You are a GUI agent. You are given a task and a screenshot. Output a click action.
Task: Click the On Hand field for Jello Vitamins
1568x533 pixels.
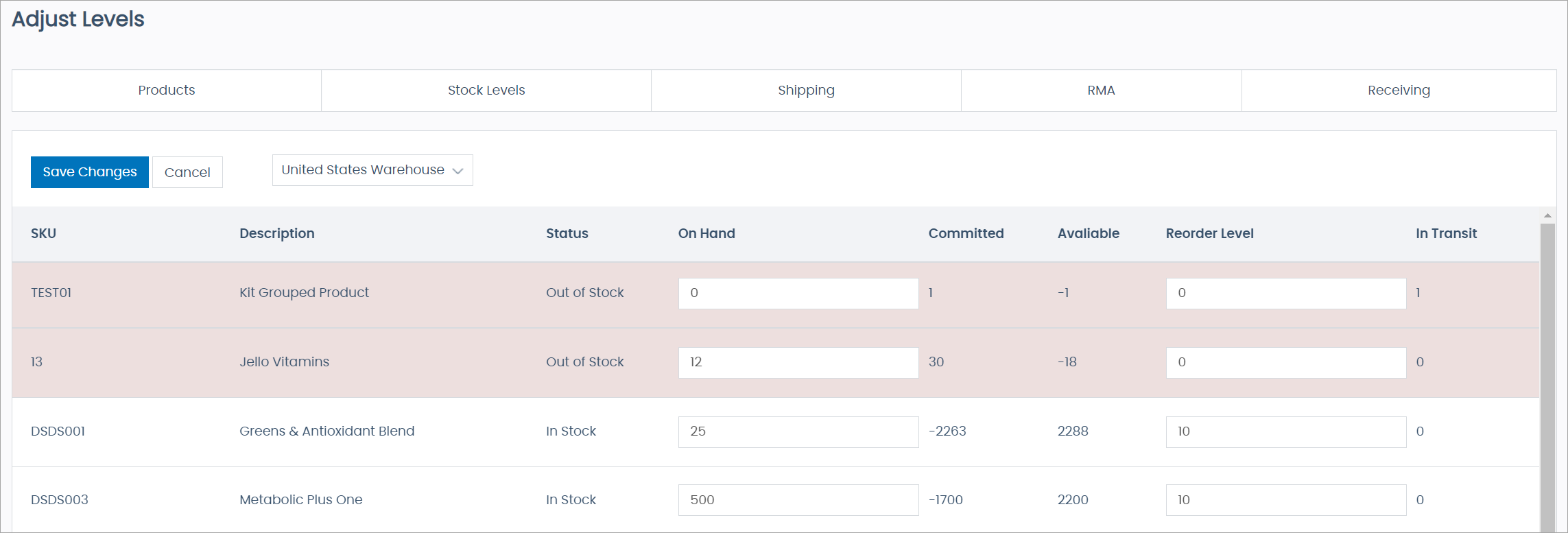798,362
